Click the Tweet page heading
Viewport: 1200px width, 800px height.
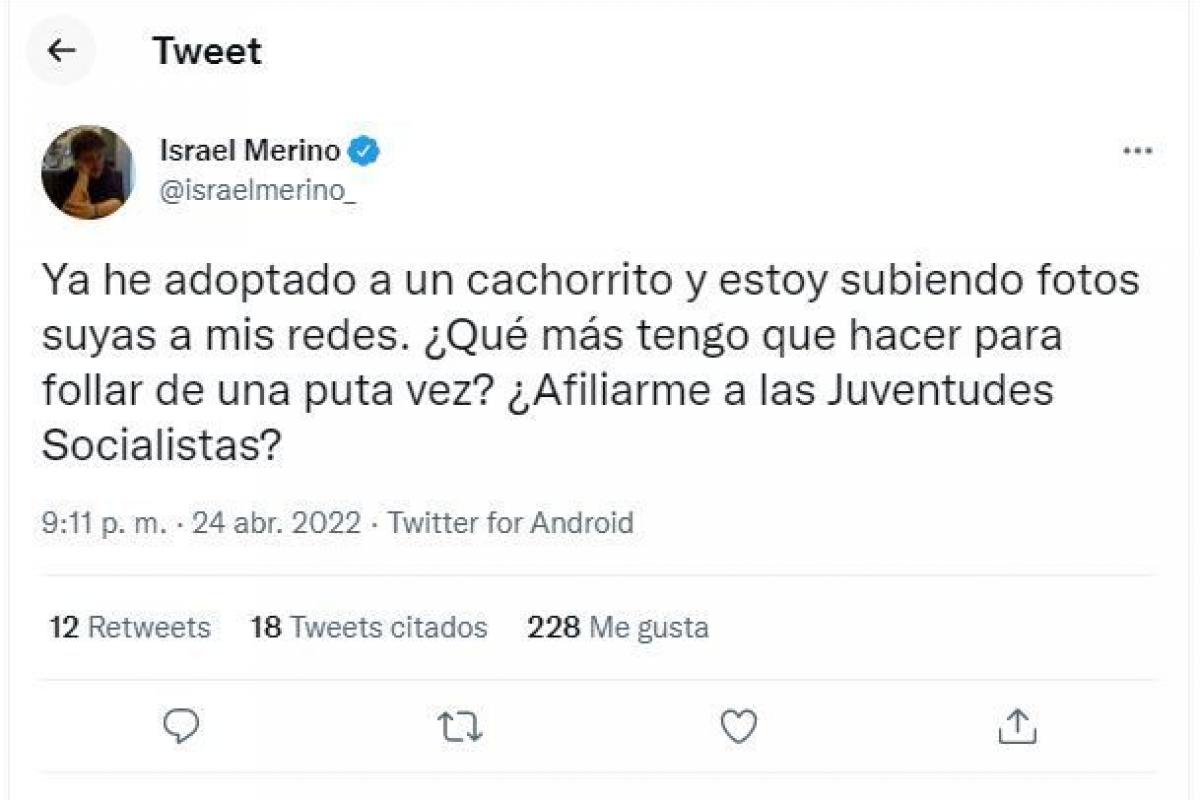[207, 51]
